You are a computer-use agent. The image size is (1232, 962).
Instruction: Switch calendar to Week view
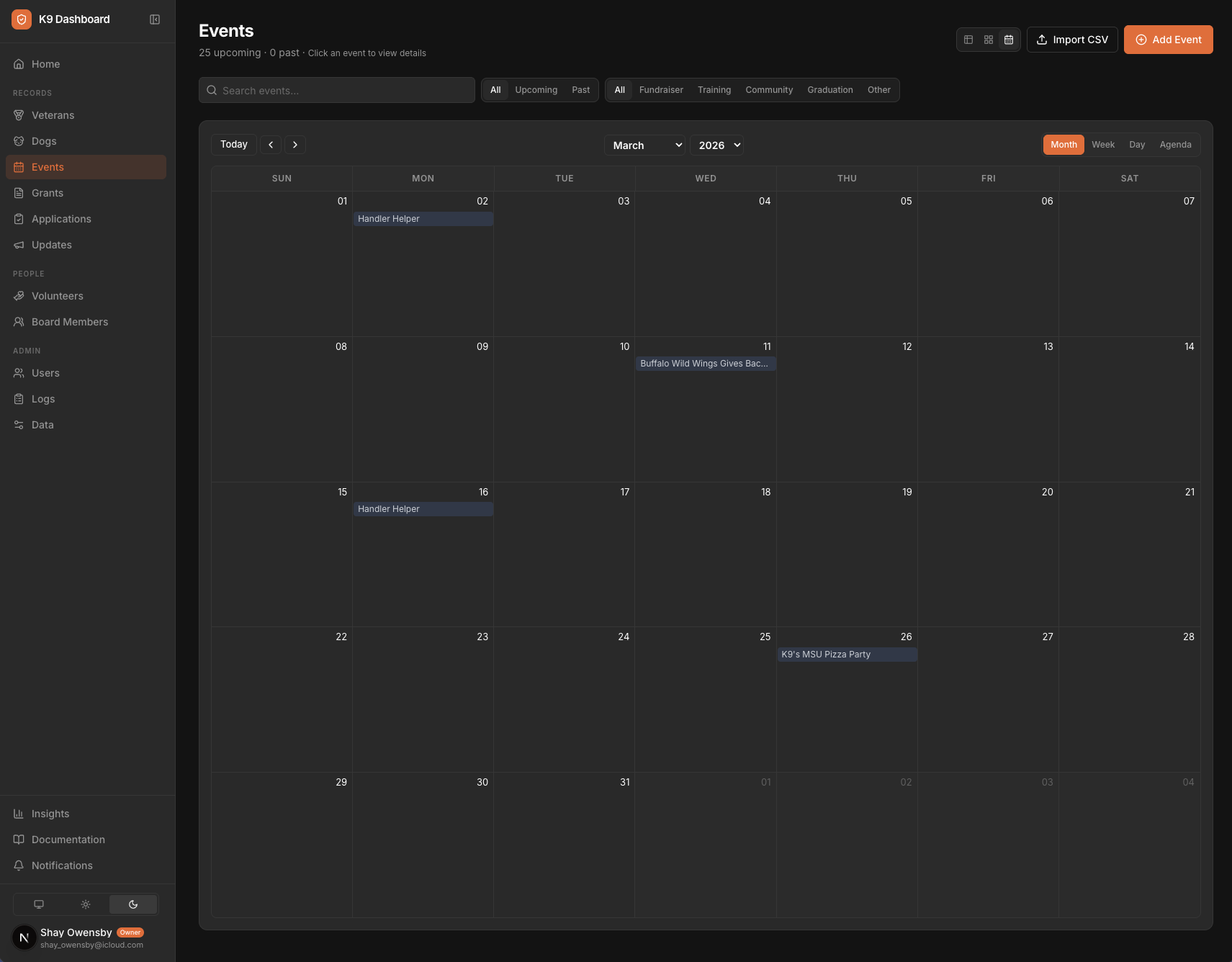(1104, 144)
